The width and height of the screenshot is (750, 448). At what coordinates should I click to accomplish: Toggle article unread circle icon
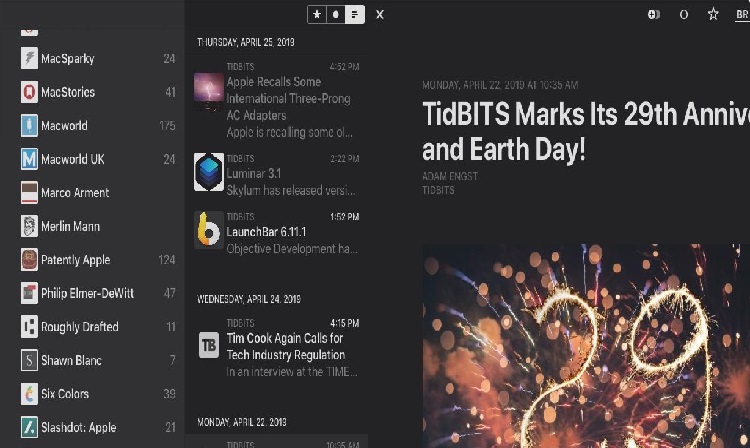(684, 15)
